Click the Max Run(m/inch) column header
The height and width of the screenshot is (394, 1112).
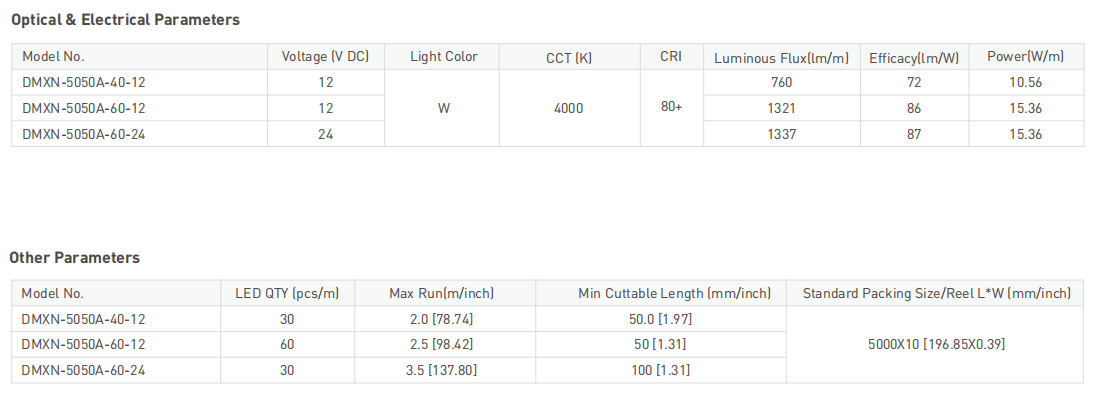point(442,293)
